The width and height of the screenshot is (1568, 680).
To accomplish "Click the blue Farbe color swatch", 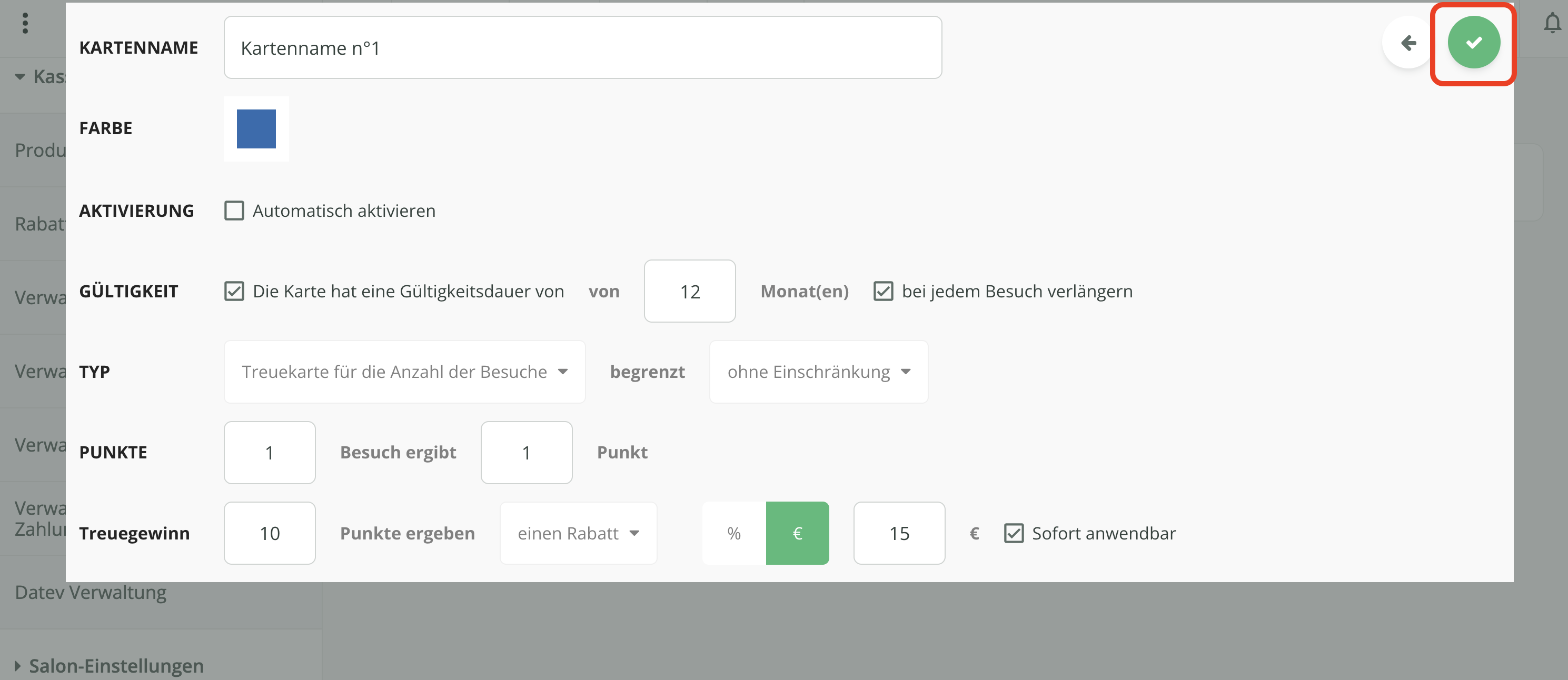I will [256, 129].
